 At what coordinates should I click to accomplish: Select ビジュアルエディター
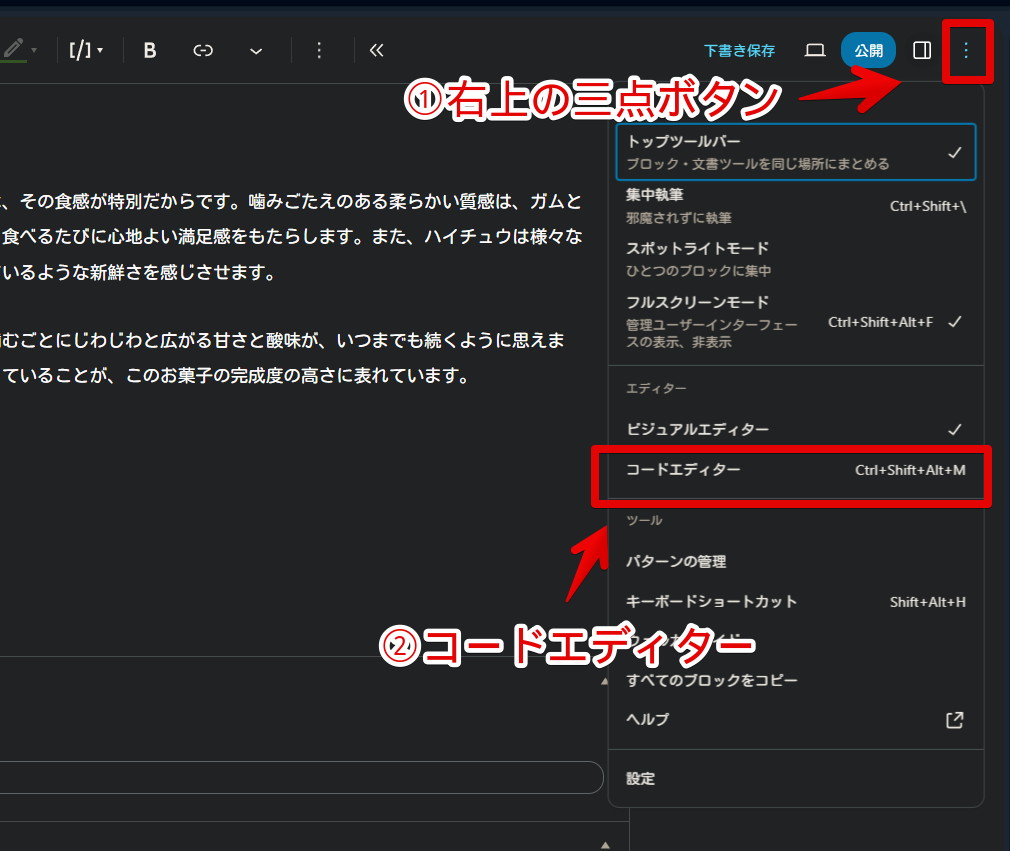coord(796,429)
